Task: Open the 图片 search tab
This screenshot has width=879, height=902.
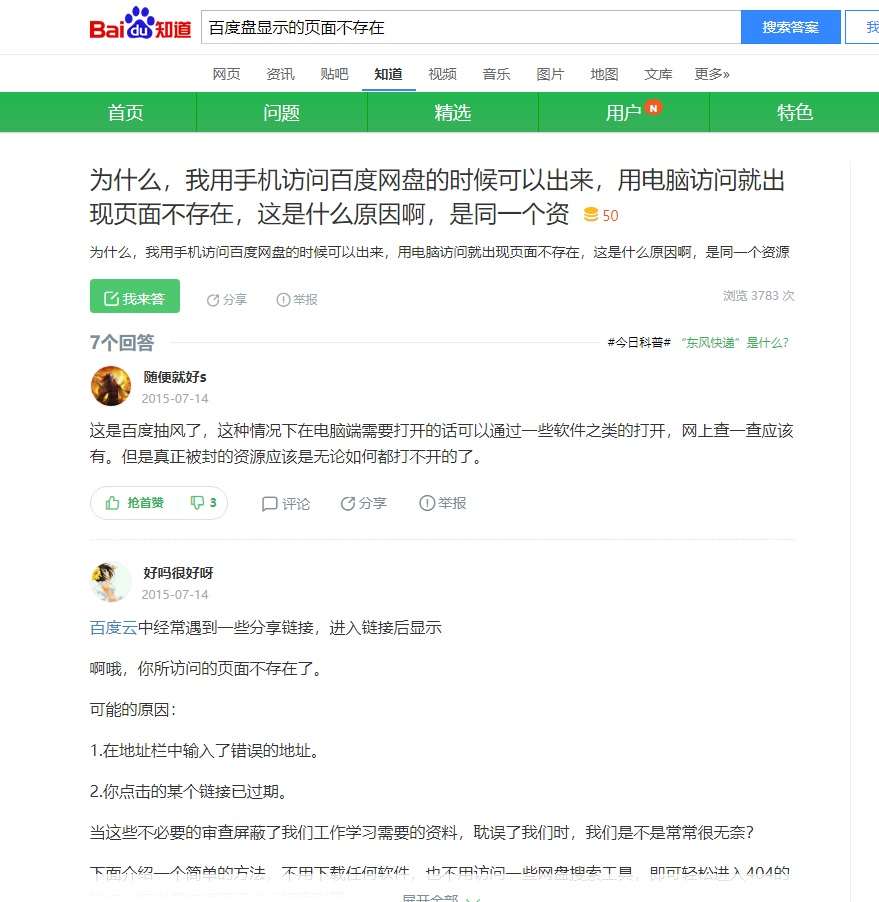Action: (551, 74)
